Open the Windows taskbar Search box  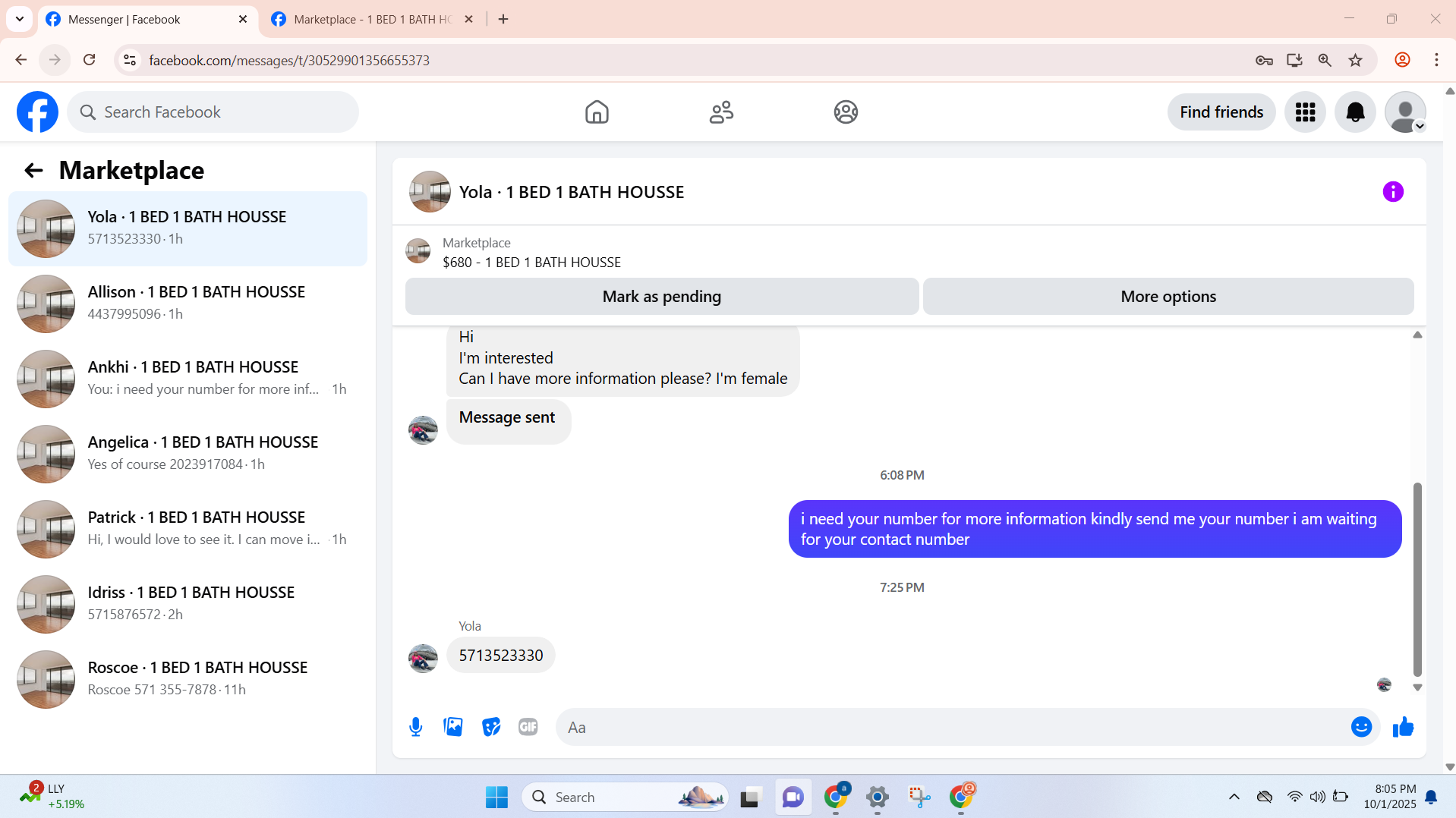point(625,797)
